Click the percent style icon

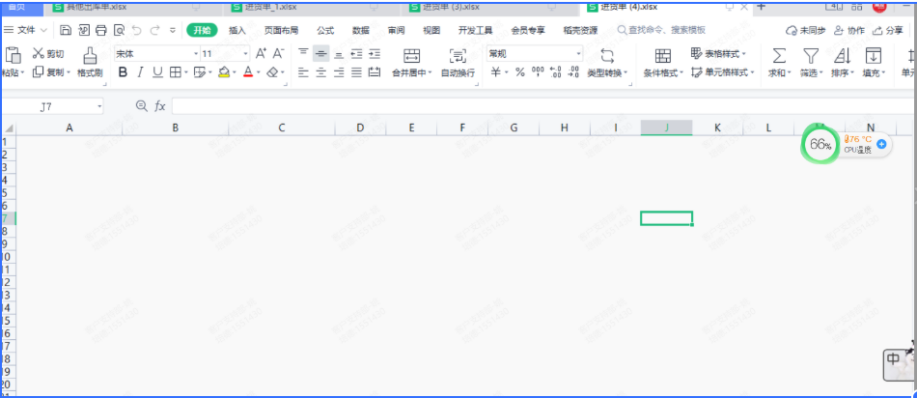coord(520,72)
